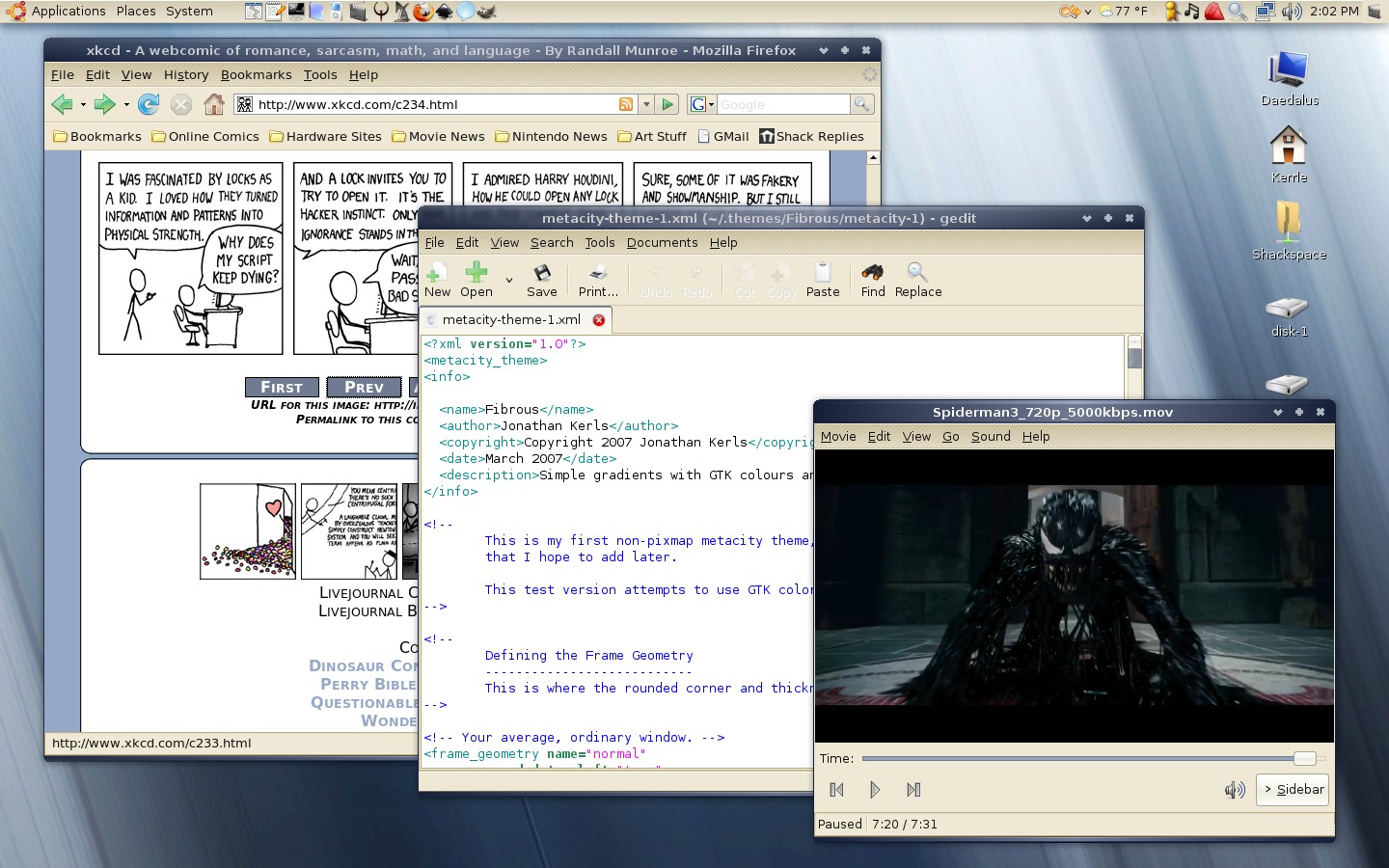This screenshot has width=1389, height=868.
Task: Click the FIRST comic navigation button
Action: click(282, 387)
